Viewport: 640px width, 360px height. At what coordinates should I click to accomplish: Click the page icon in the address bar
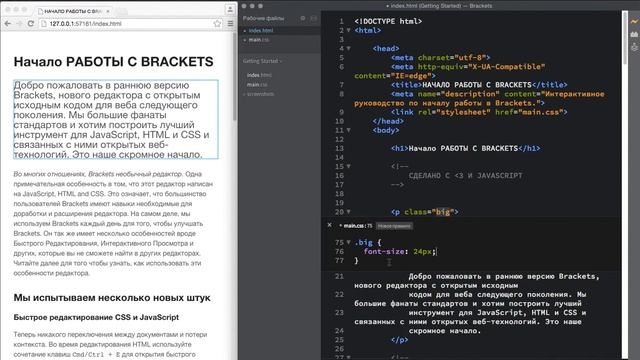44,24
